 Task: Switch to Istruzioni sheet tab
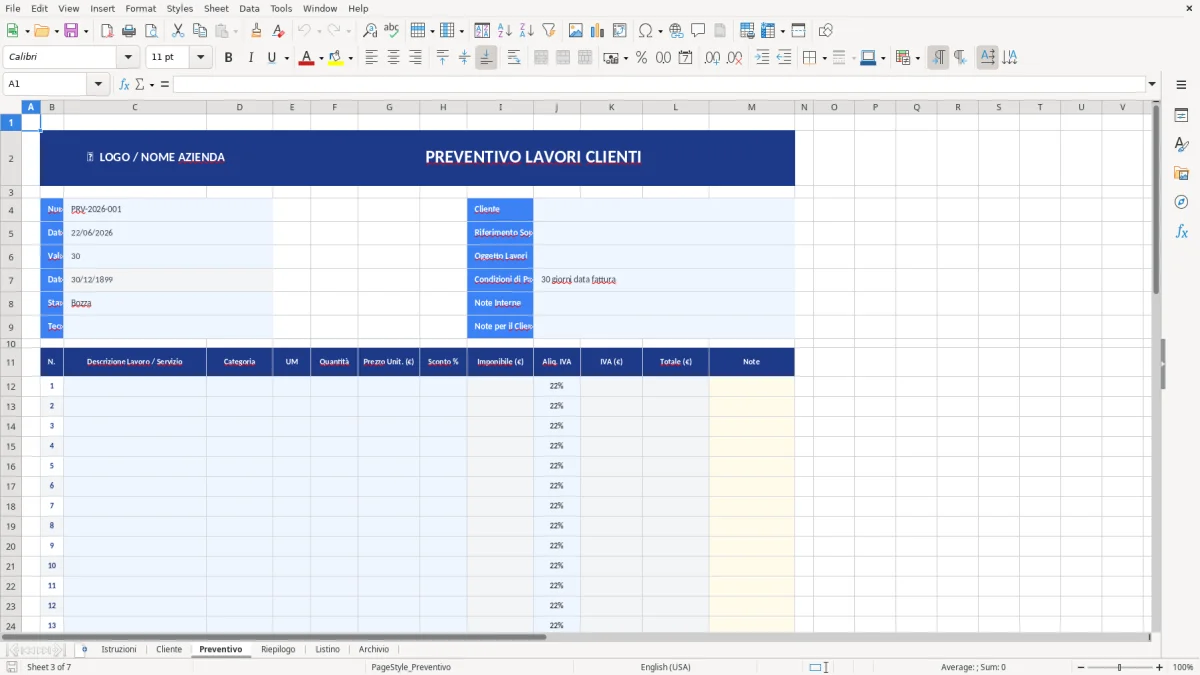[118, 649]
